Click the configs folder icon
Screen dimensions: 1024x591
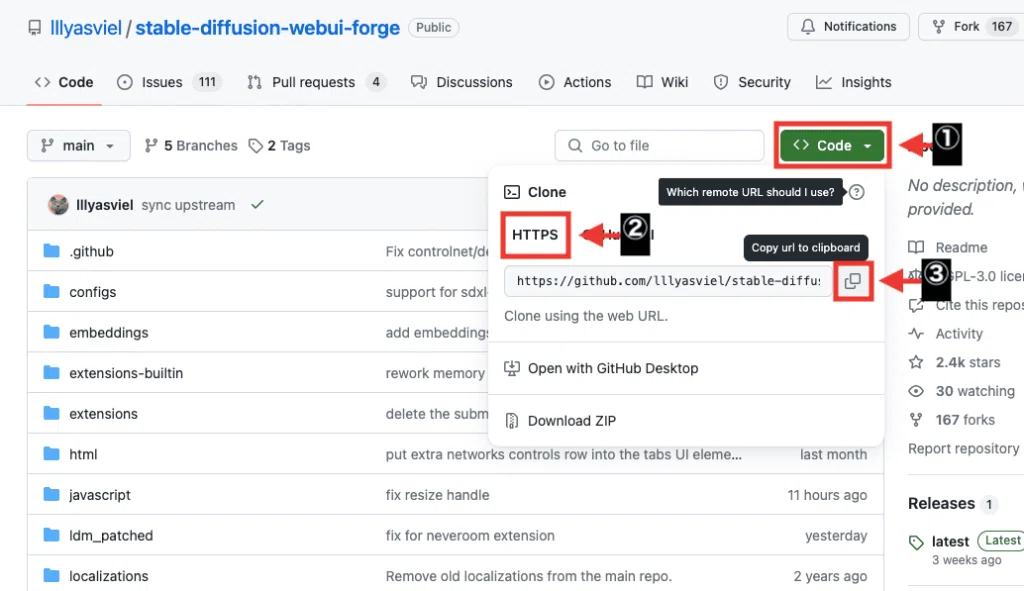(x=51, y=291)
